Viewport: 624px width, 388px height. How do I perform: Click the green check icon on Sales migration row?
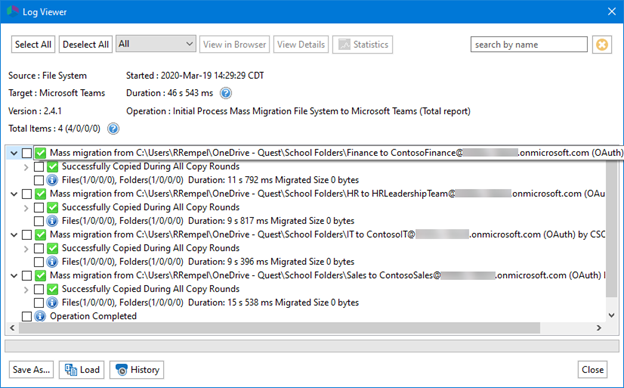(40, 275)
